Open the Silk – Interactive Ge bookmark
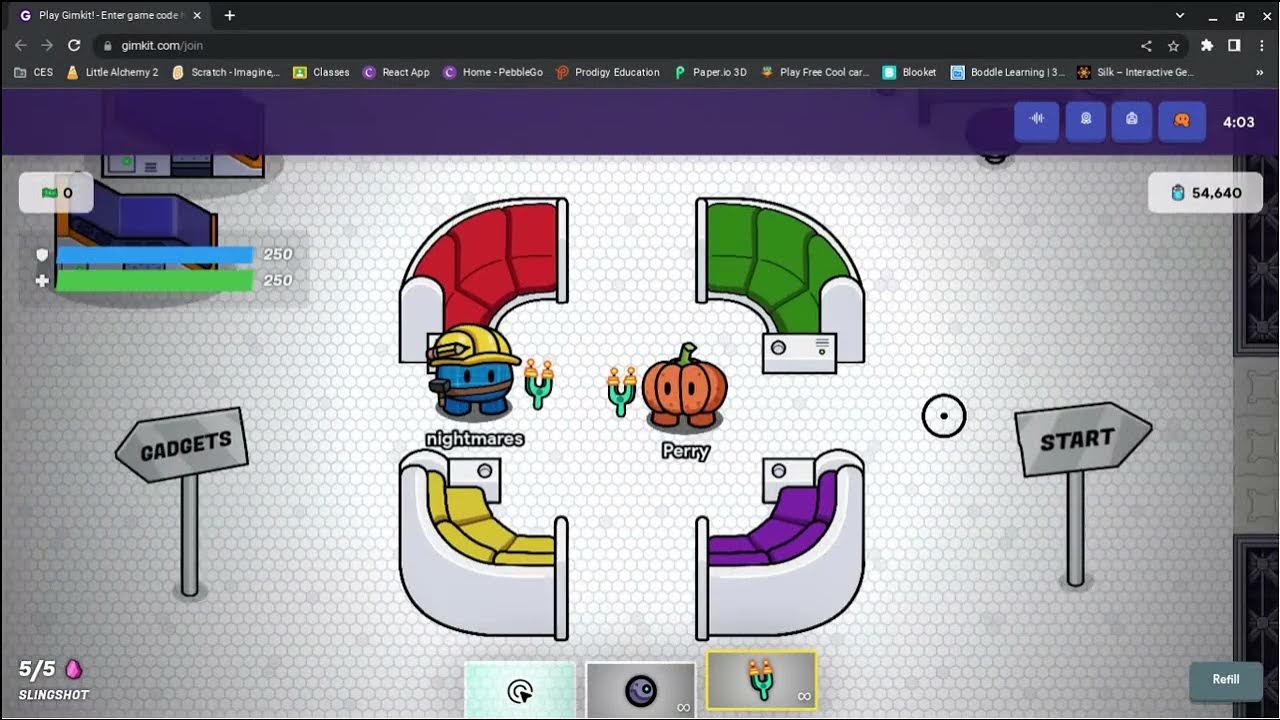Image resolution: width=1280 pixels, height=720 pixels. click(x=1135, y=72)
